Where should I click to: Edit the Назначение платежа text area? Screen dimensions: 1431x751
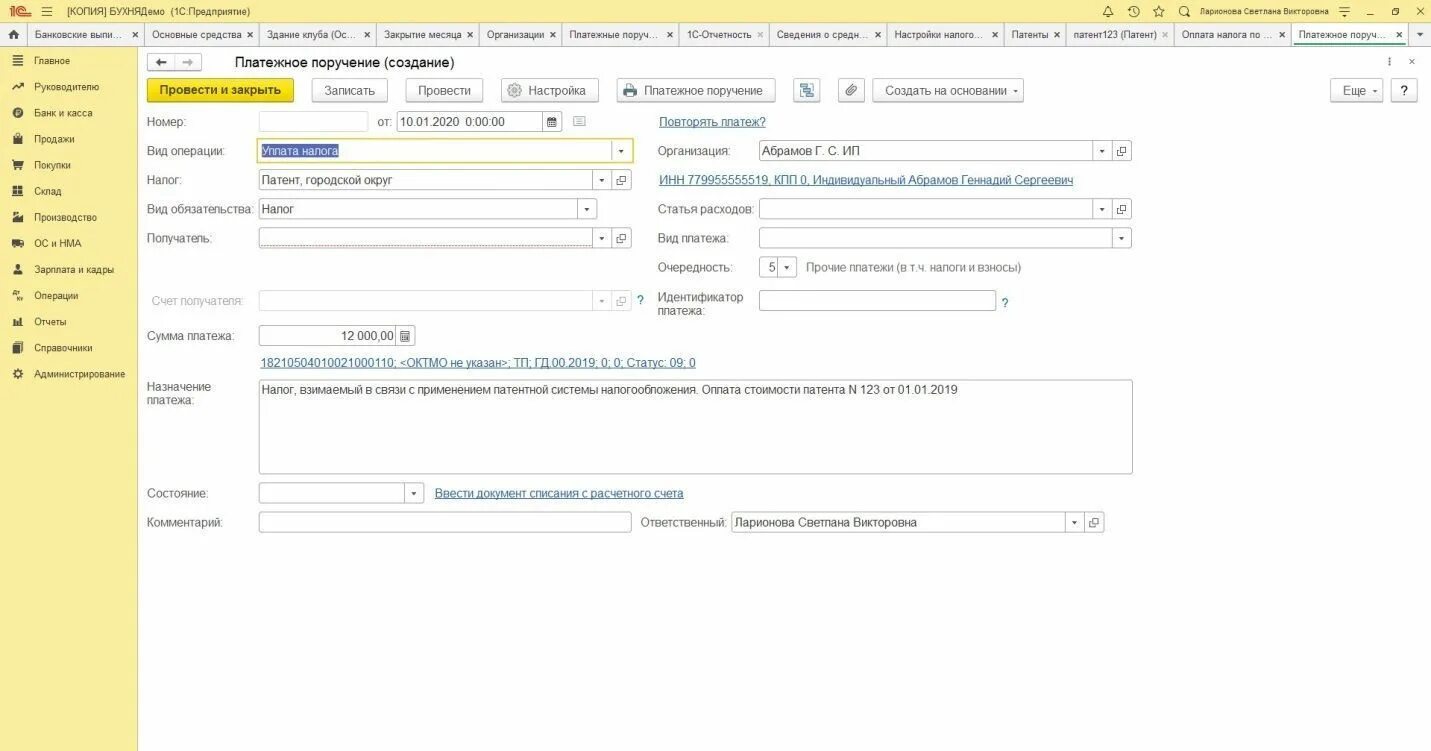[696, 427]
